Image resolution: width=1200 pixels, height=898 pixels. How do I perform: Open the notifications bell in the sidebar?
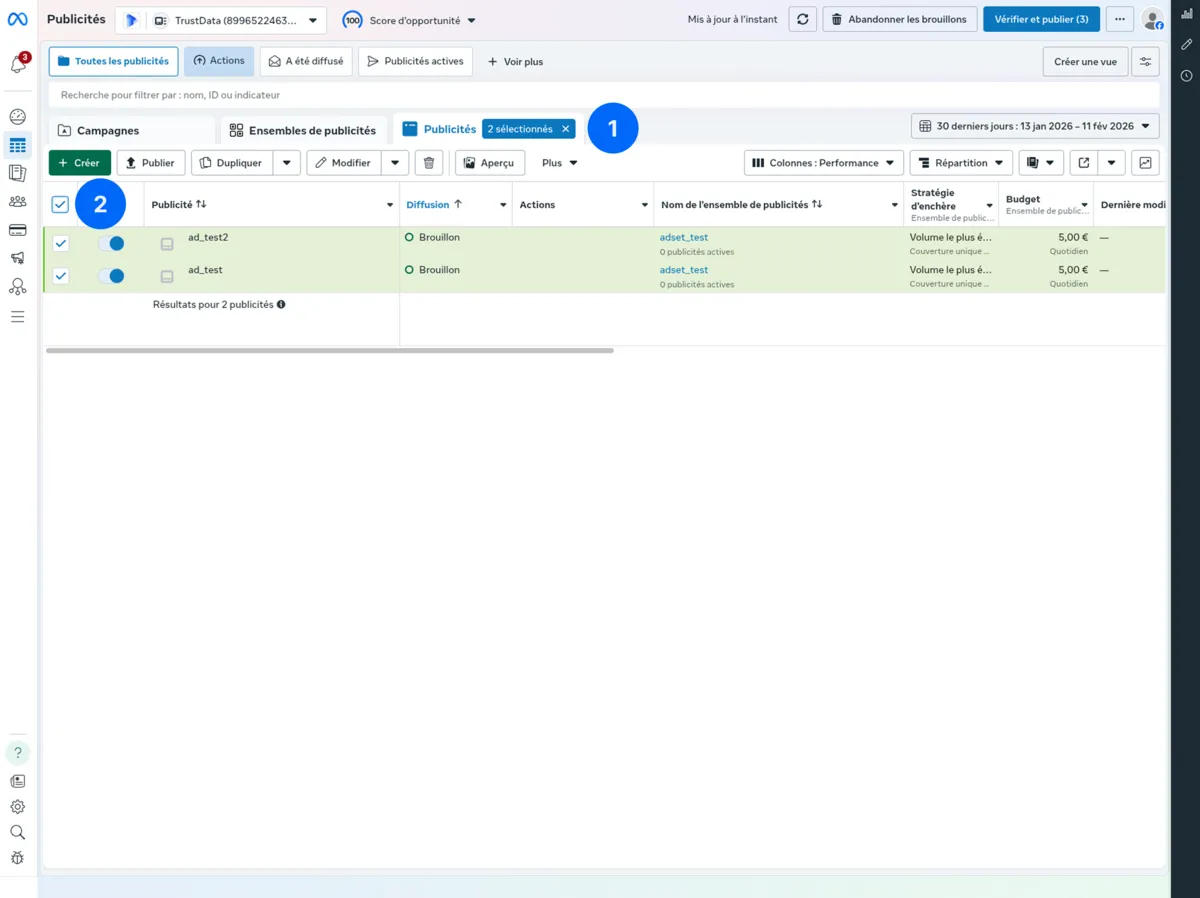[x=18, y=63]
